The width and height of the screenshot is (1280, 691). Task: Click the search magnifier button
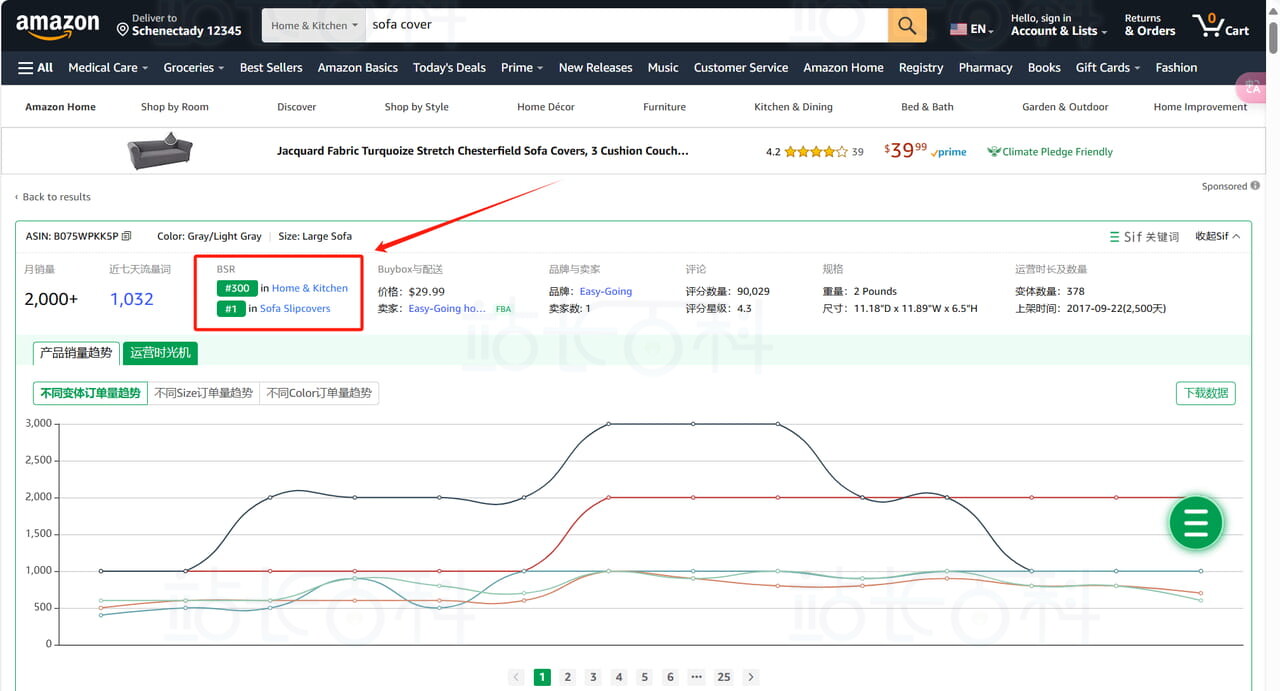click(x=907, y=25)
